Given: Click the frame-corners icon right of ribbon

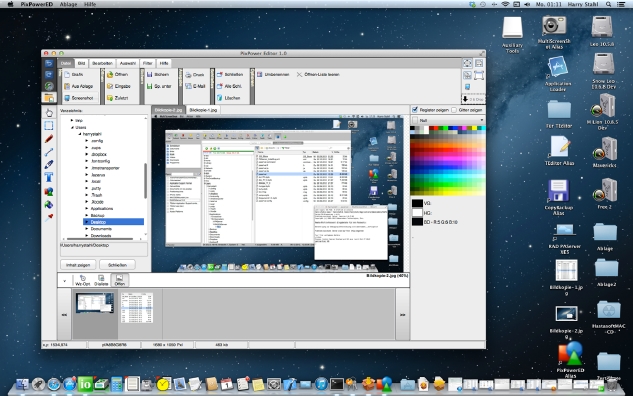Looking at the screenshot, I should 479,75.
